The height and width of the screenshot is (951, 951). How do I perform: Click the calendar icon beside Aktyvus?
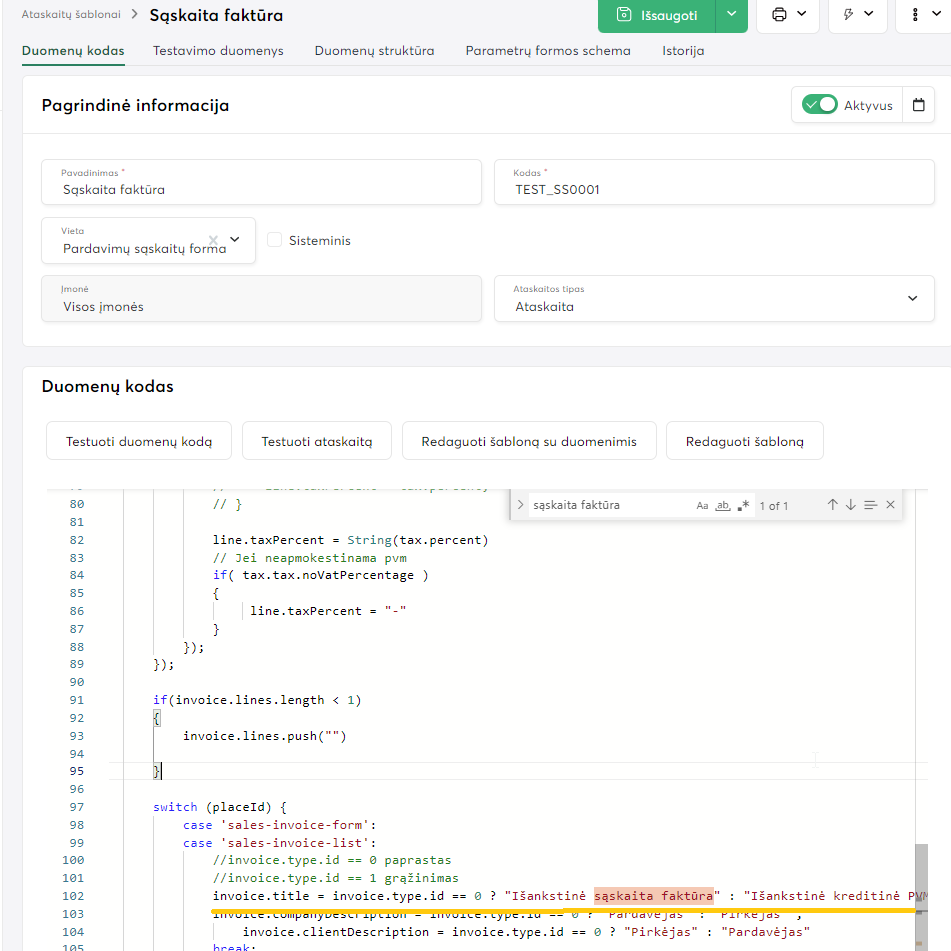[918, 105]
